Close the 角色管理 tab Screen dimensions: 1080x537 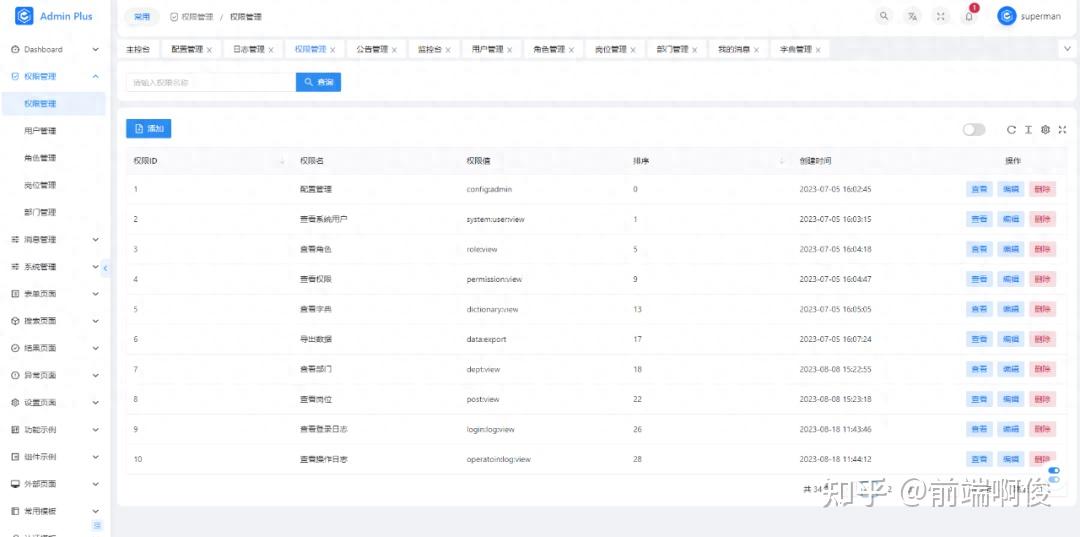571,50
